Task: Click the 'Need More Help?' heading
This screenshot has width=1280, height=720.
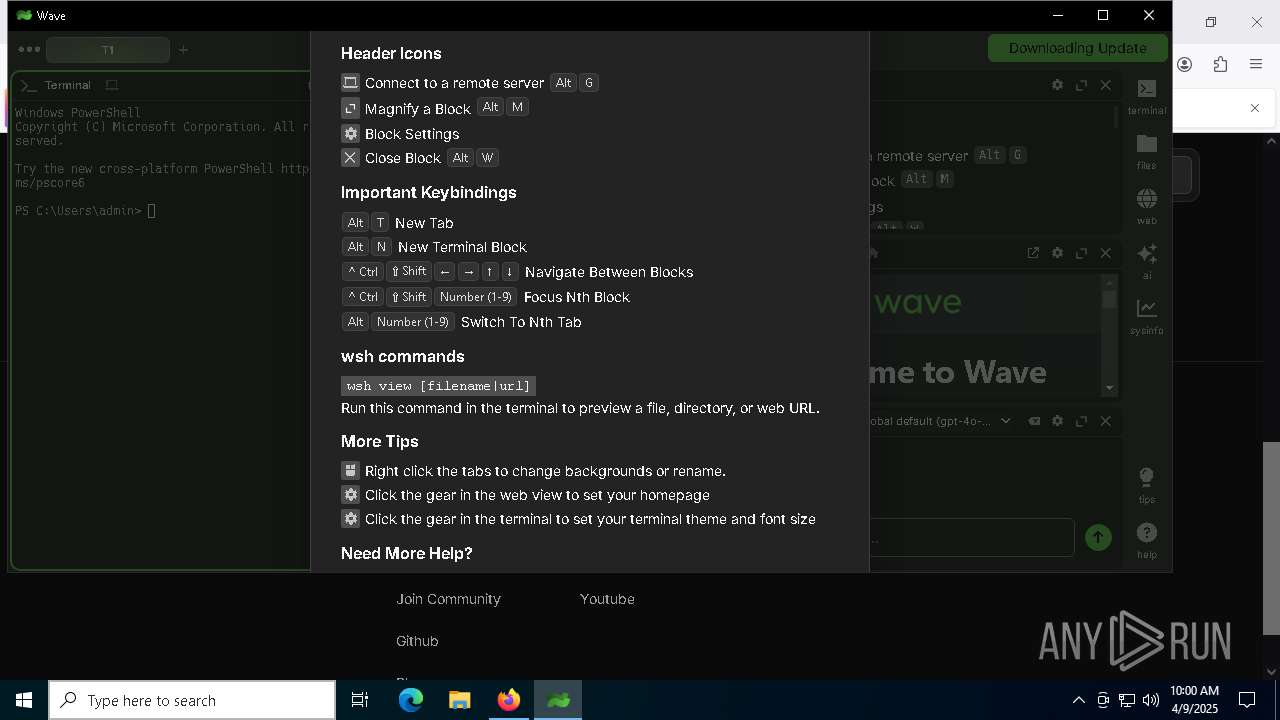Action: [407, 553]
